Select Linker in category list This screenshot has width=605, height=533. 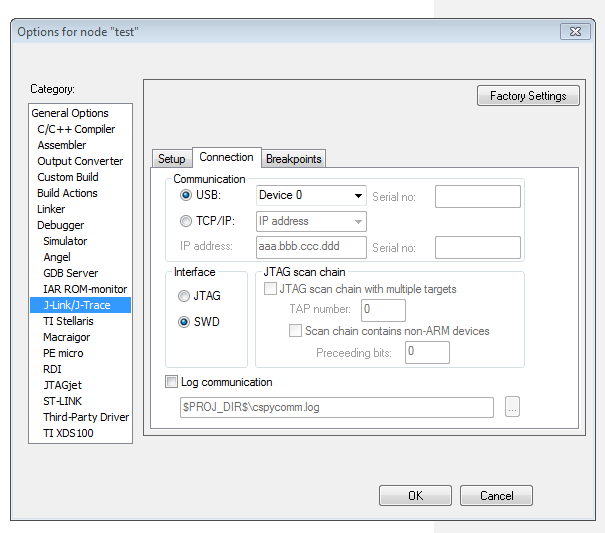[x=51, y=209]
